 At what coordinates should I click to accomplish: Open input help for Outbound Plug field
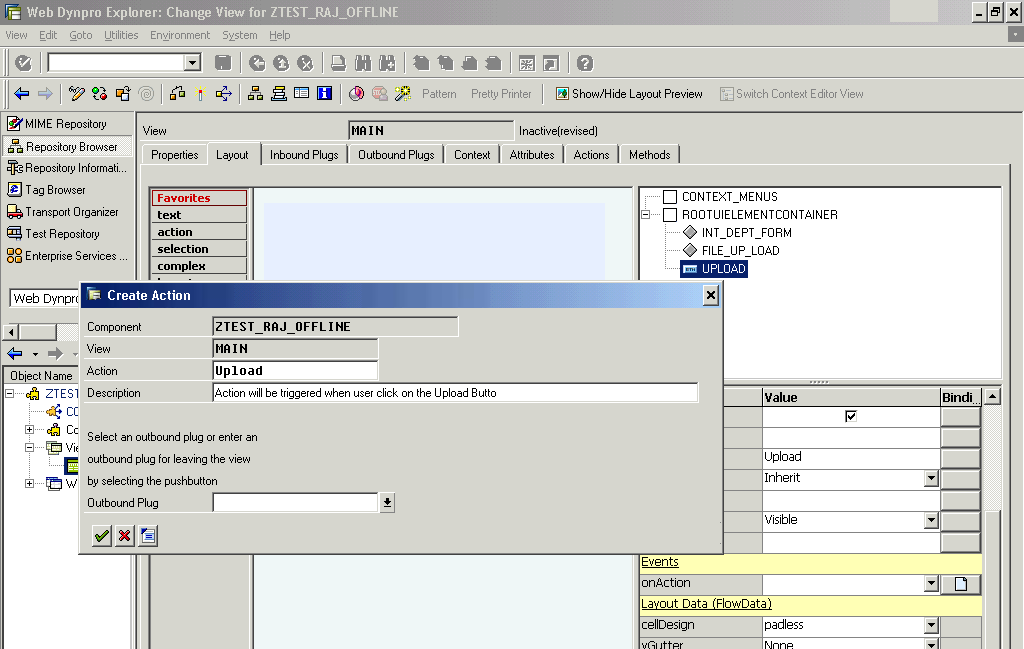[387, 503]
